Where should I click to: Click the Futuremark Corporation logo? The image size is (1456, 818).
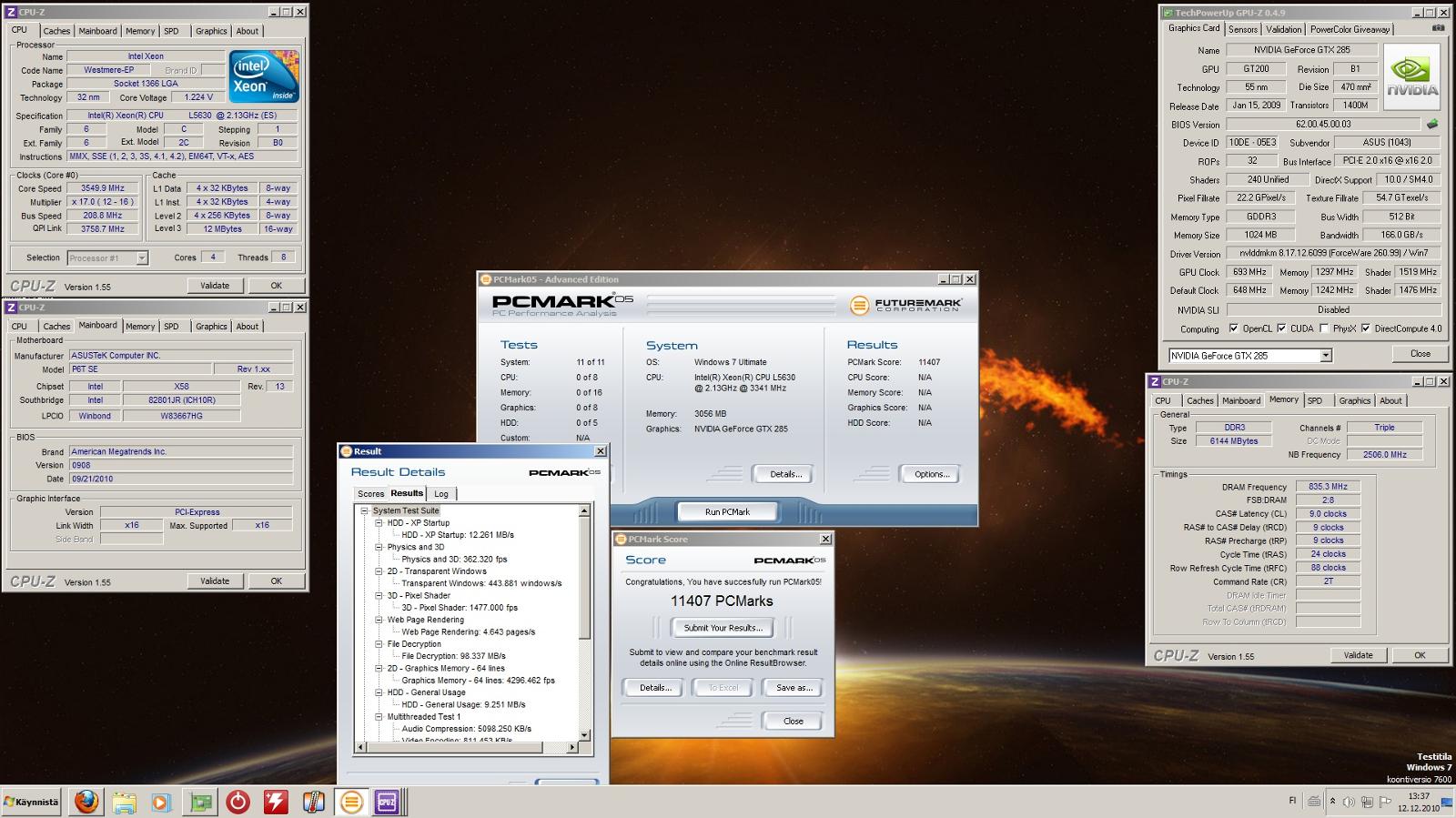[905, 305]
